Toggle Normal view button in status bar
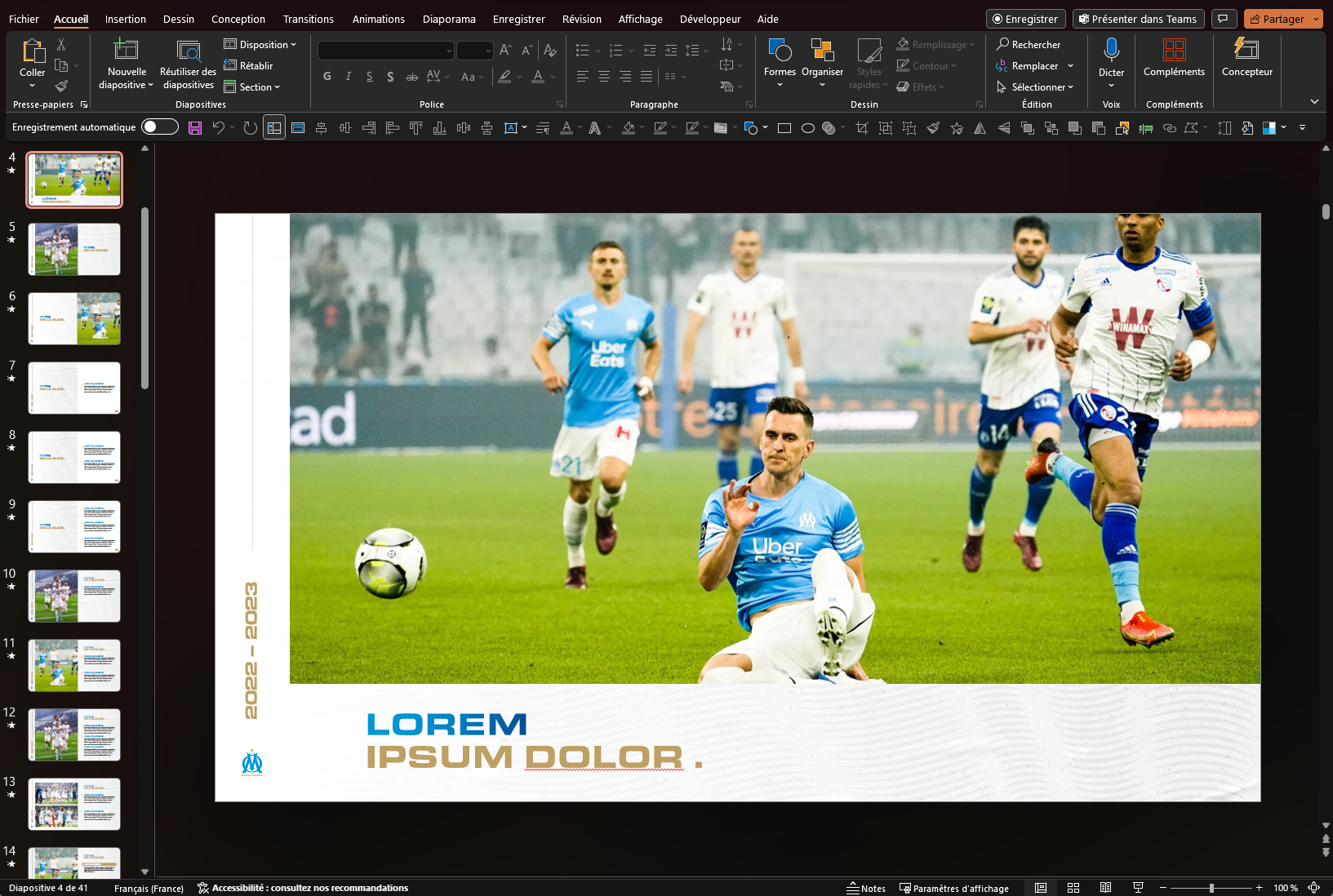The image size is (1333, 896). (1041, 888)
